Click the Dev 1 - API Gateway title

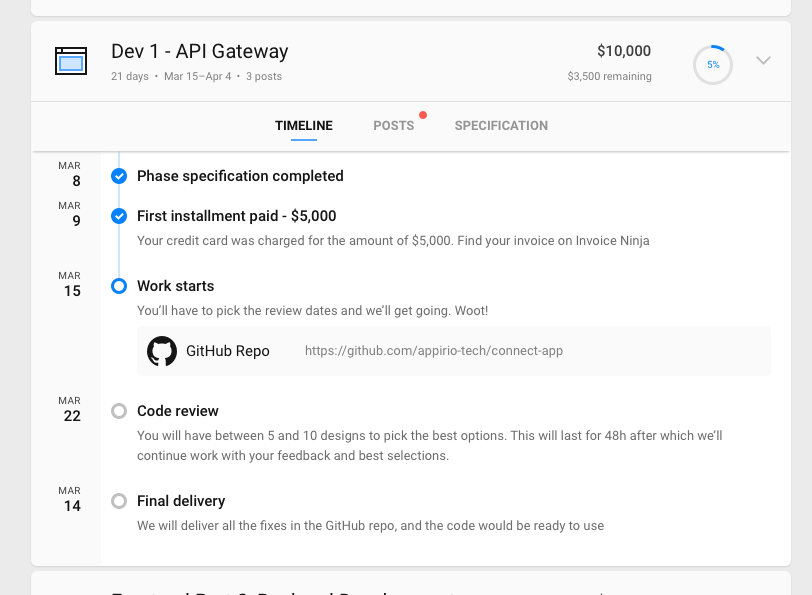pyautogui.click(x=200, y=51)
